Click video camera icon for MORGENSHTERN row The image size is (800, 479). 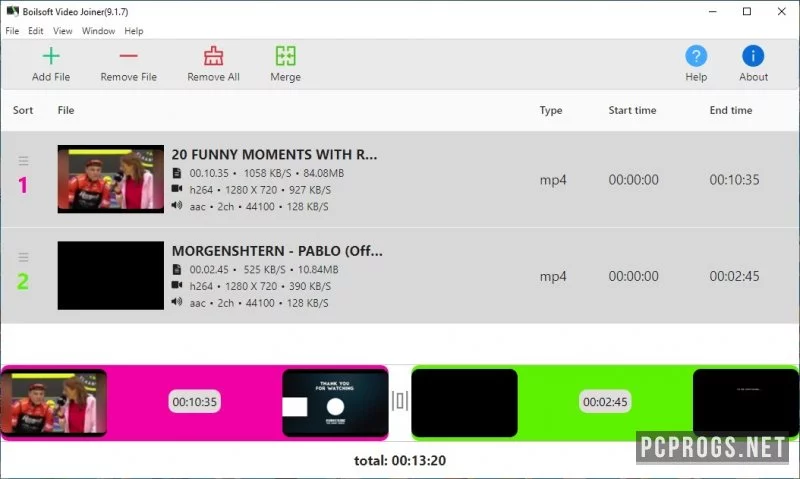click(177, 285)
